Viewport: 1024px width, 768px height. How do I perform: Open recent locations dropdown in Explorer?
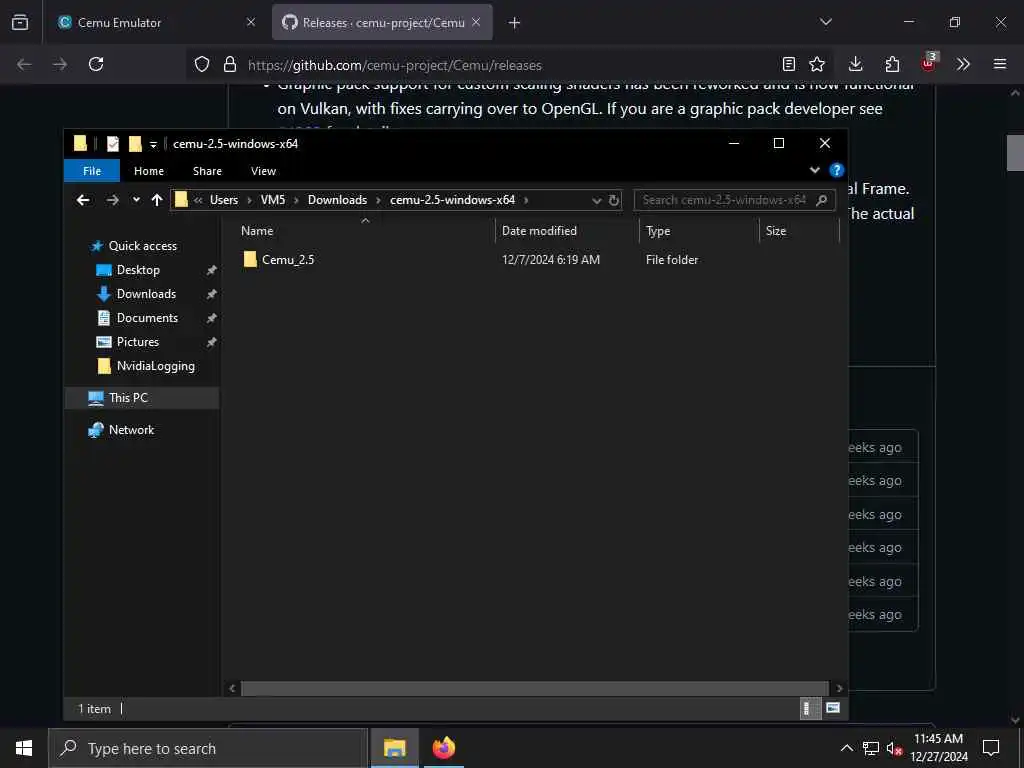coord(136,200)
